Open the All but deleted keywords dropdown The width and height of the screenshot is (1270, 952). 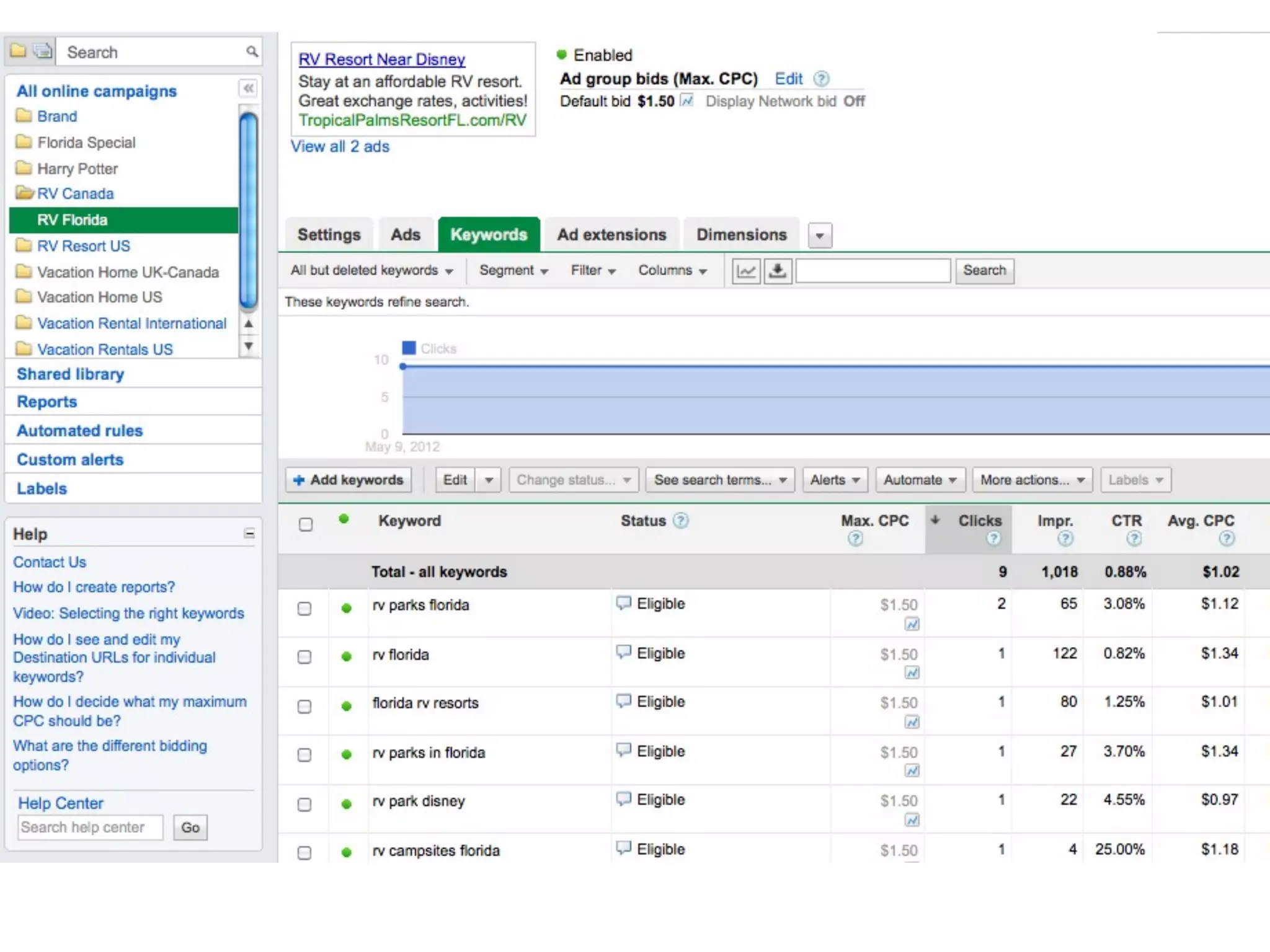(x=371, y=271)
